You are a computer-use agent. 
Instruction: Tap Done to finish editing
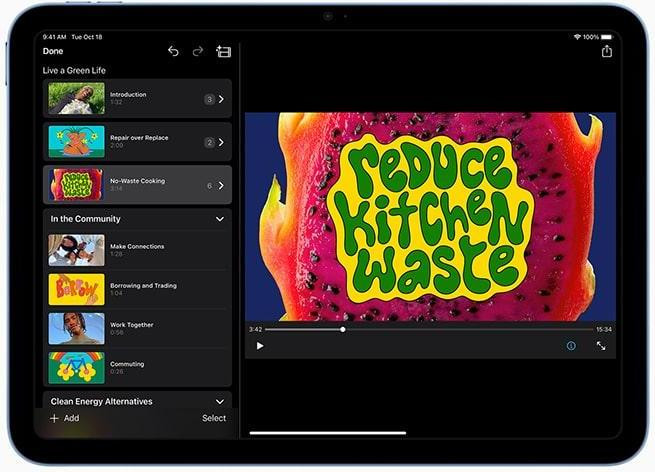53,51
